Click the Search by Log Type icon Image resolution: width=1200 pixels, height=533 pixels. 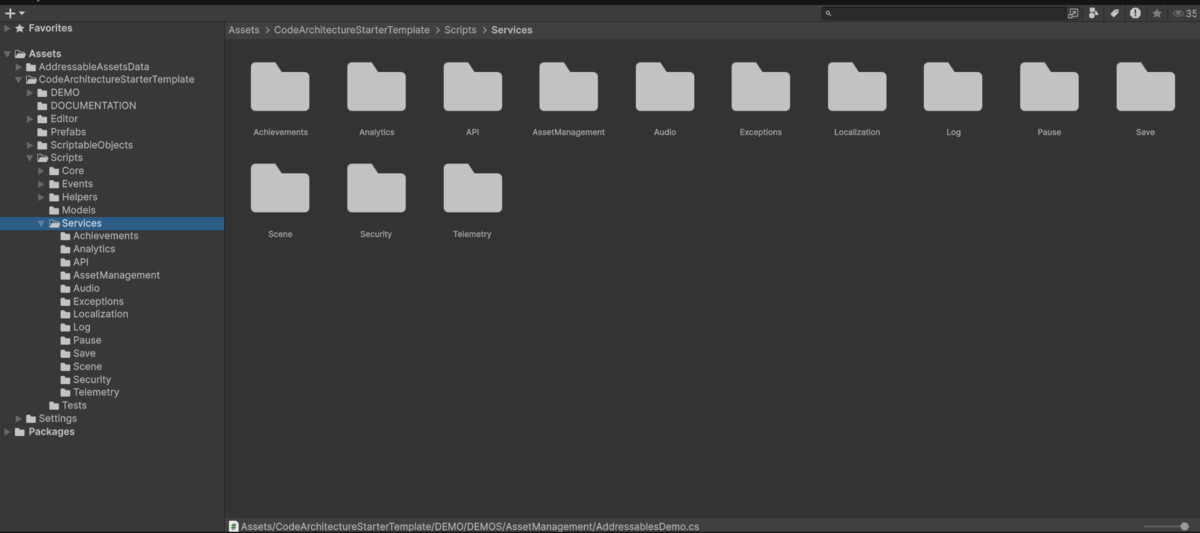pos(1135,13)
